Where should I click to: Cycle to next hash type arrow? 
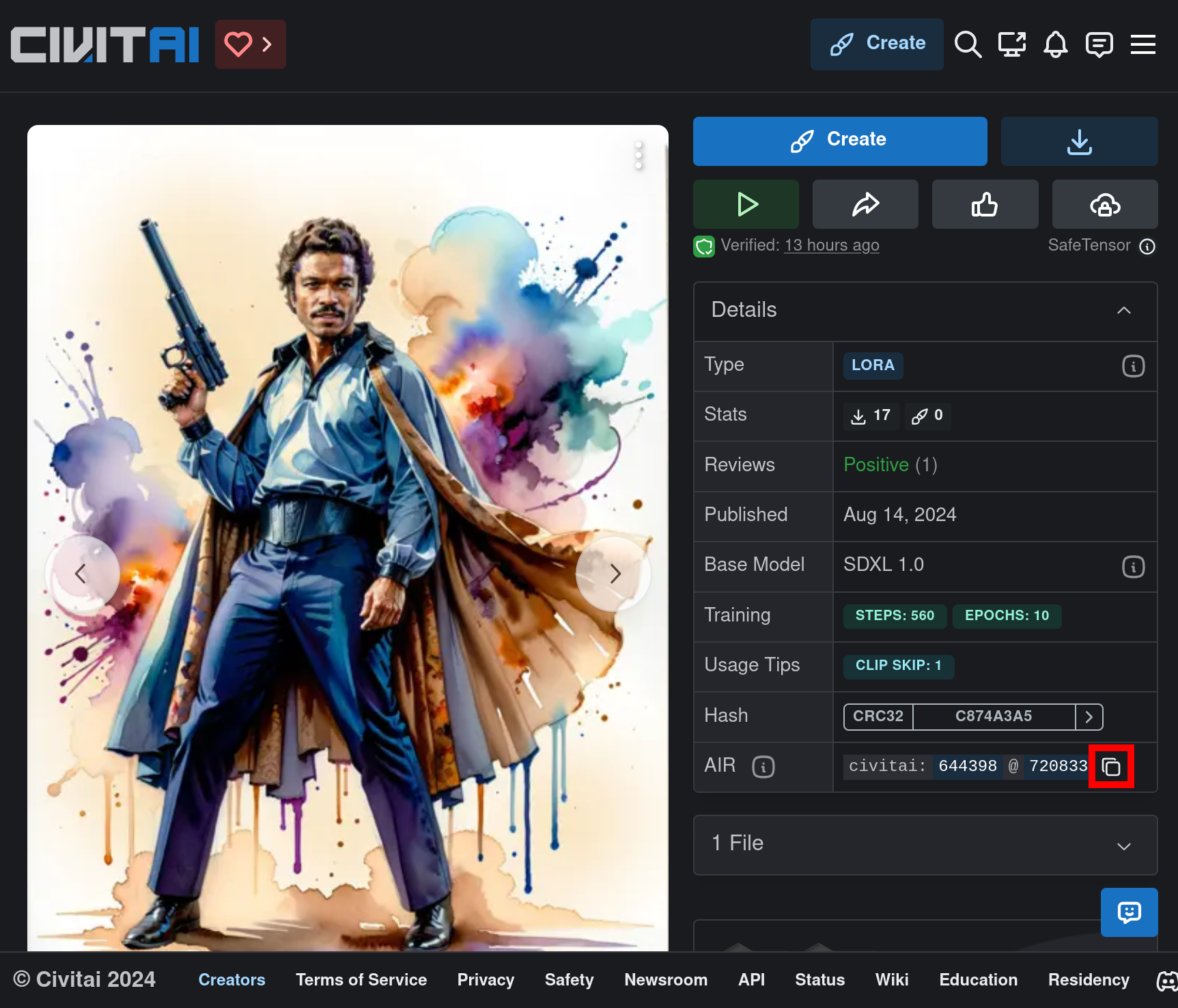click(x=1089, y=716)
